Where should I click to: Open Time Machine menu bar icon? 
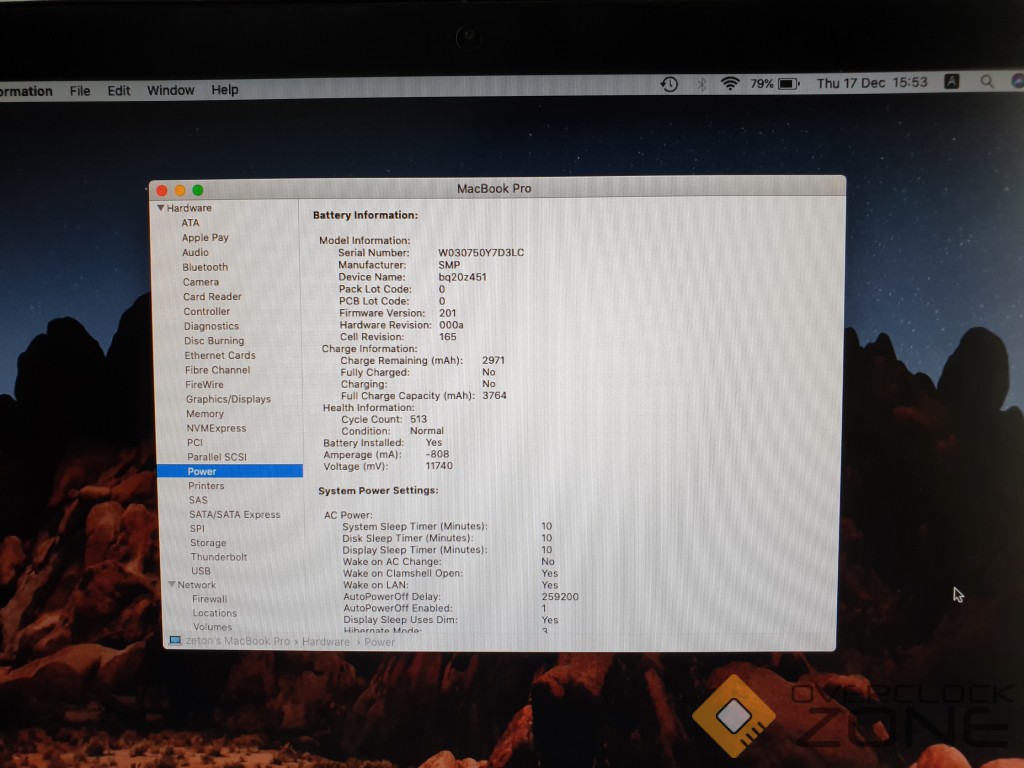pyautogui.click(x=669, y=84)
